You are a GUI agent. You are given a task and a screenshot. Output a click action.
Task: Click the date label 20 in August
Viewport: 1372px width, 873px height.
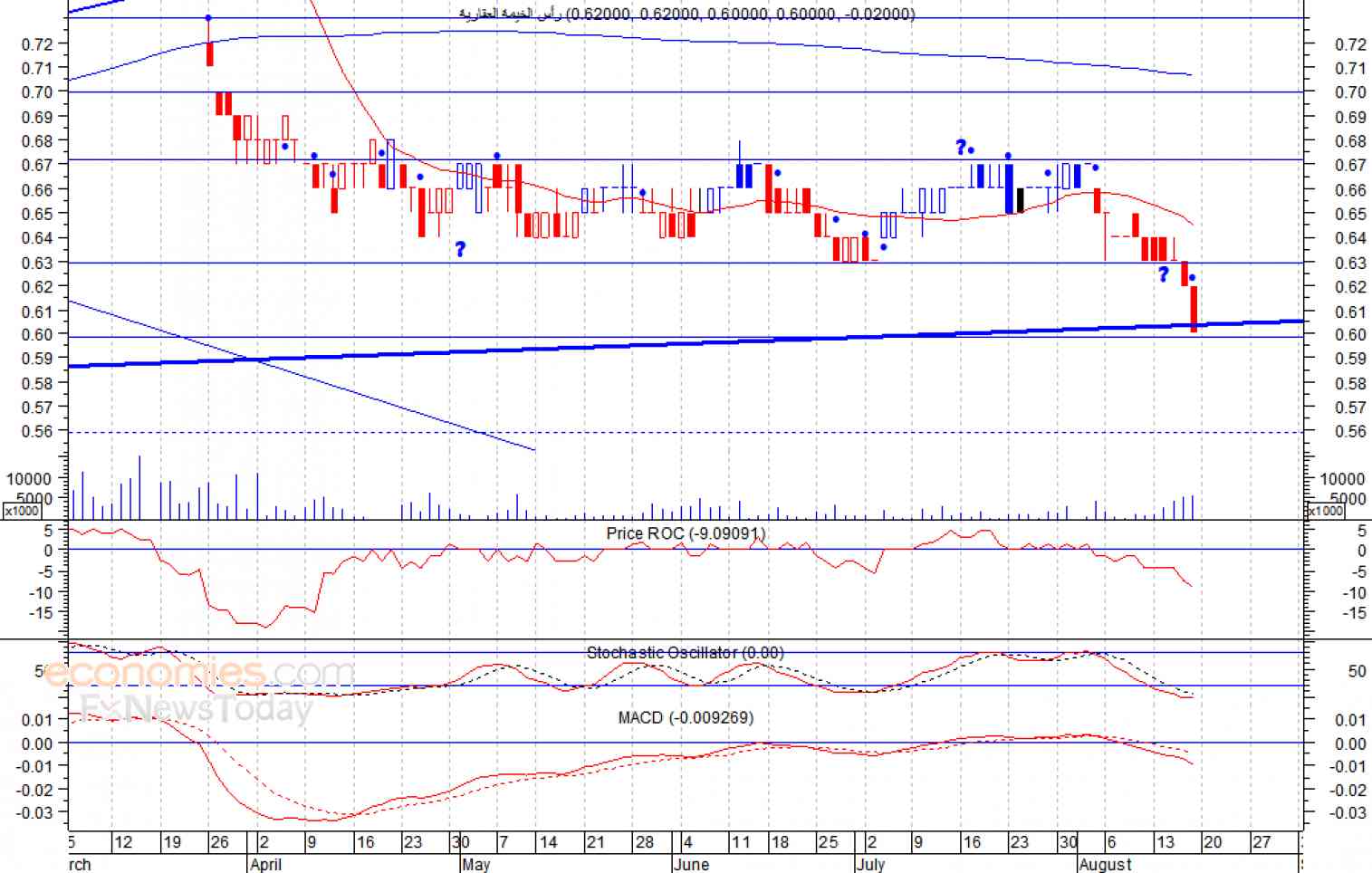click(1213, 842)
